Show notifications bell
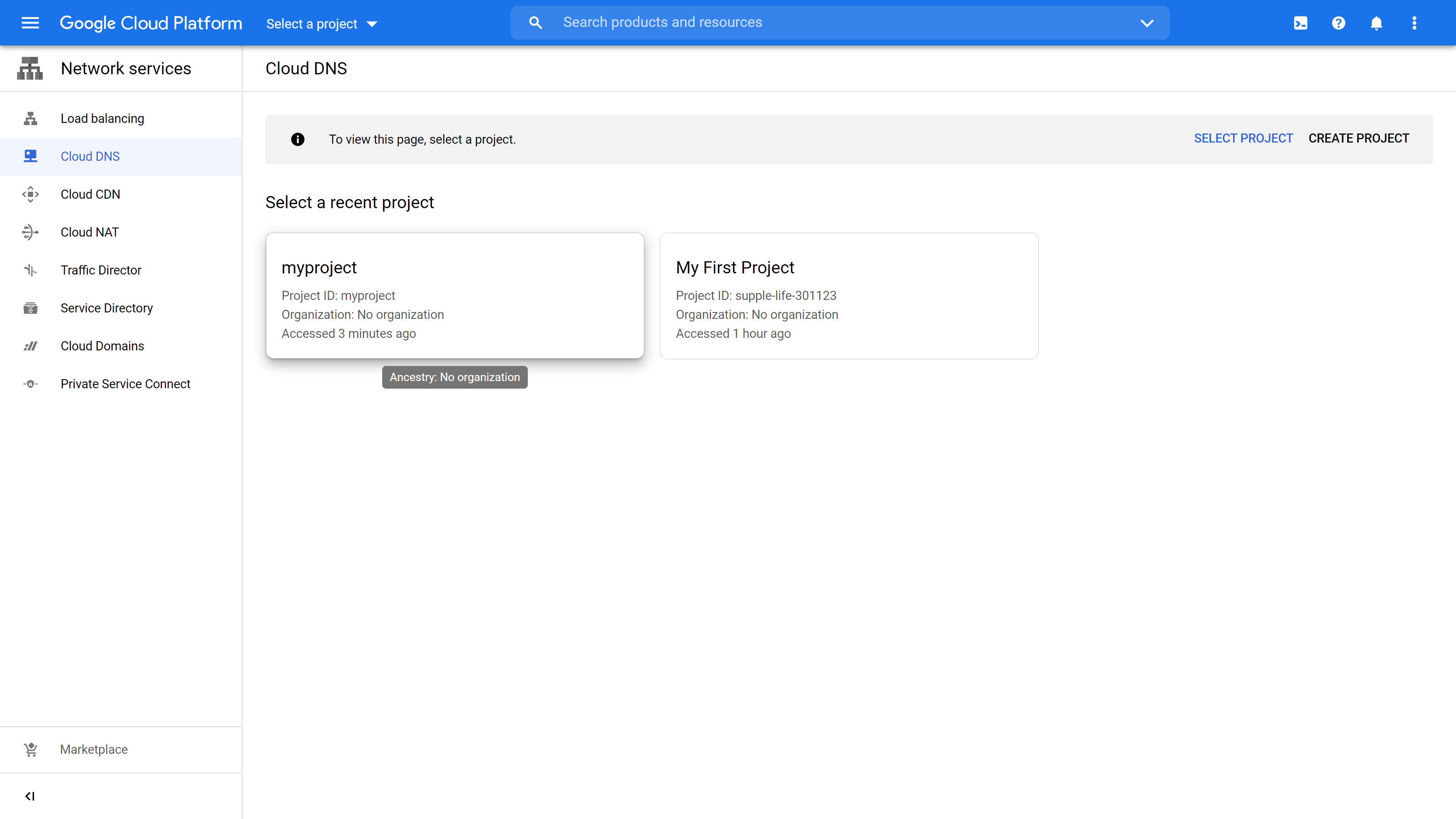The height and width of the screenshot is (819, 1456). click(x=1376, y=23)
